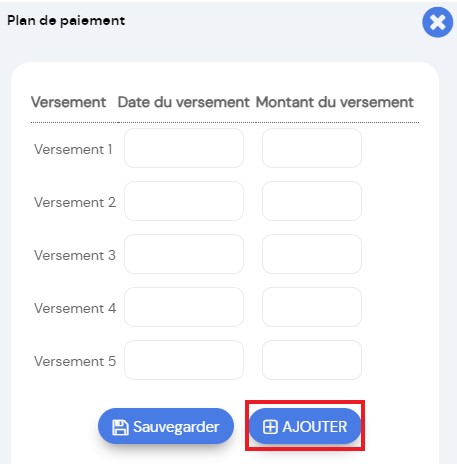Save the payment plan with Sauvegarder
Screen dimensions: 457x464
(x=166, y=426)
